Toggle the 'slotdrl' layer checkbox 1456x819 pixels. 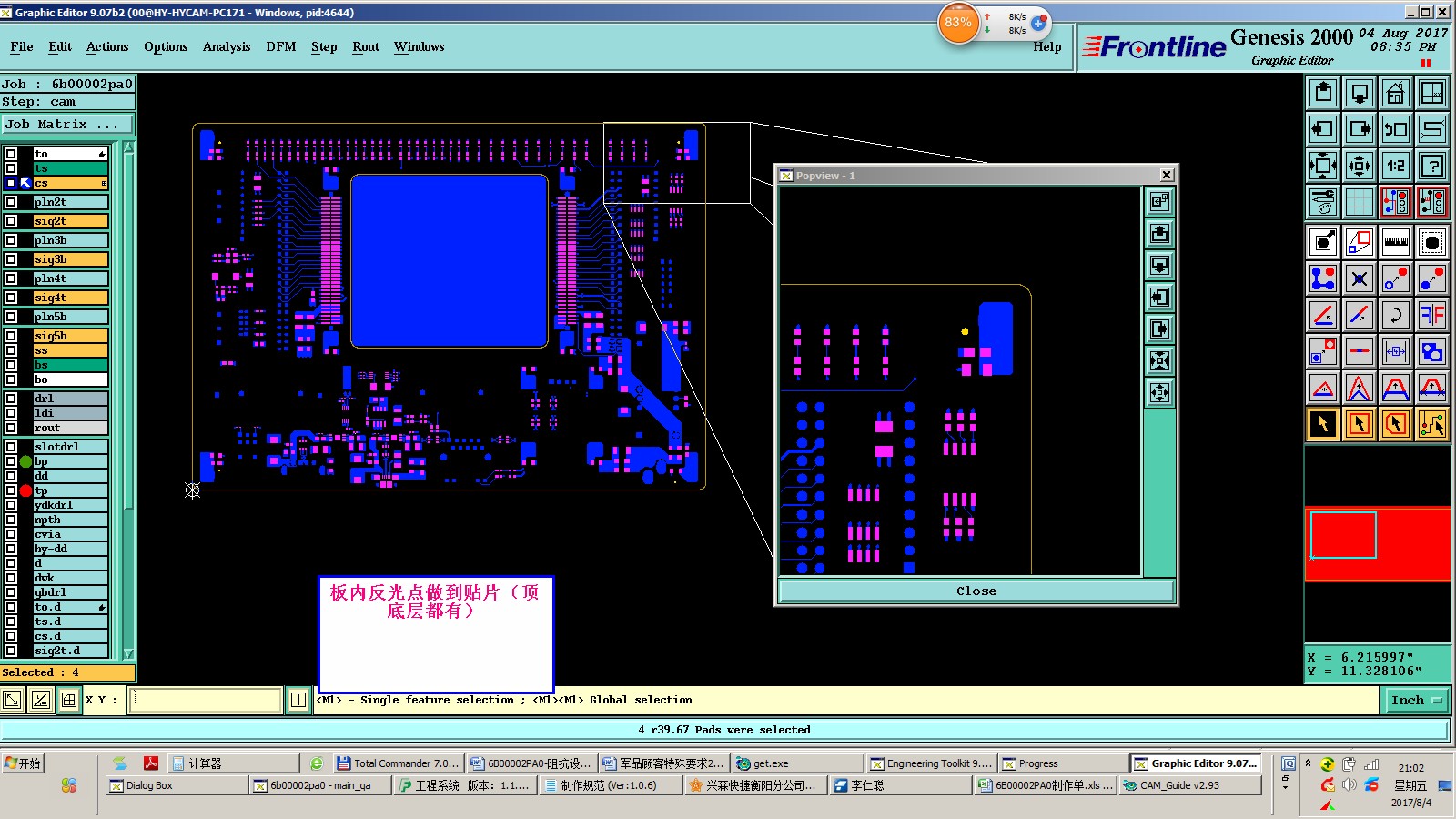(11, 447)
